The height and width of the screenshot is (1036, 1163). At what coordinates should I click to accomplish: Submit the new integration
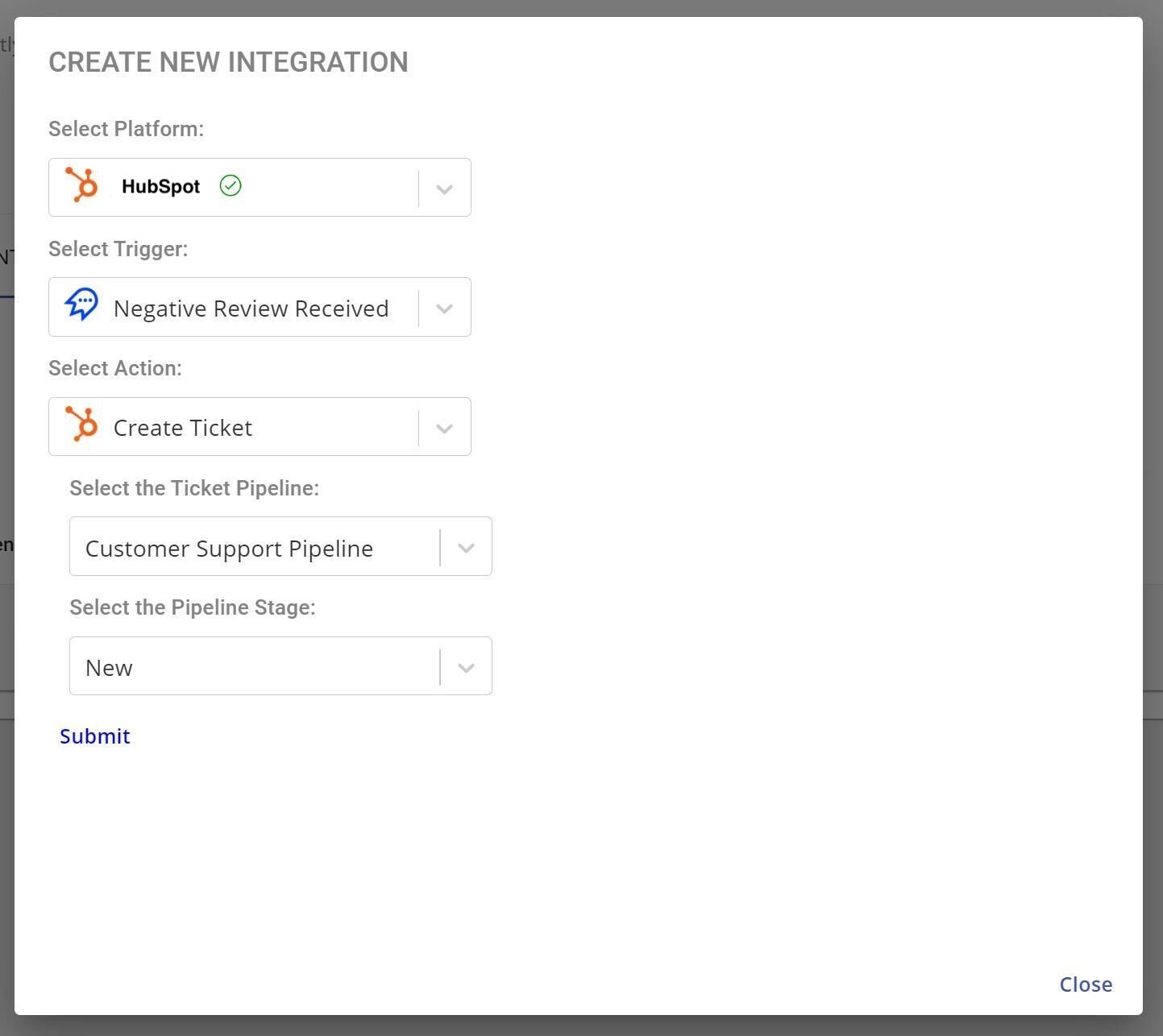pyautogui.click(x=95, y=736)
